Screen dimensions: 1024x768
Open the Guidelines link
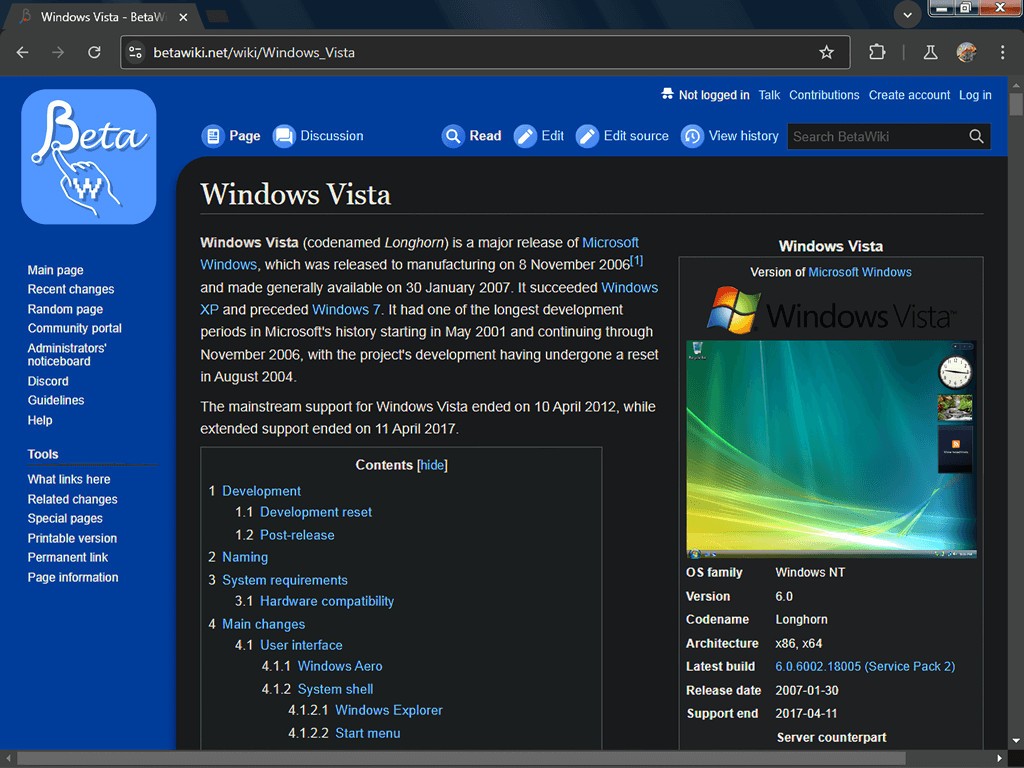(56, 400)
